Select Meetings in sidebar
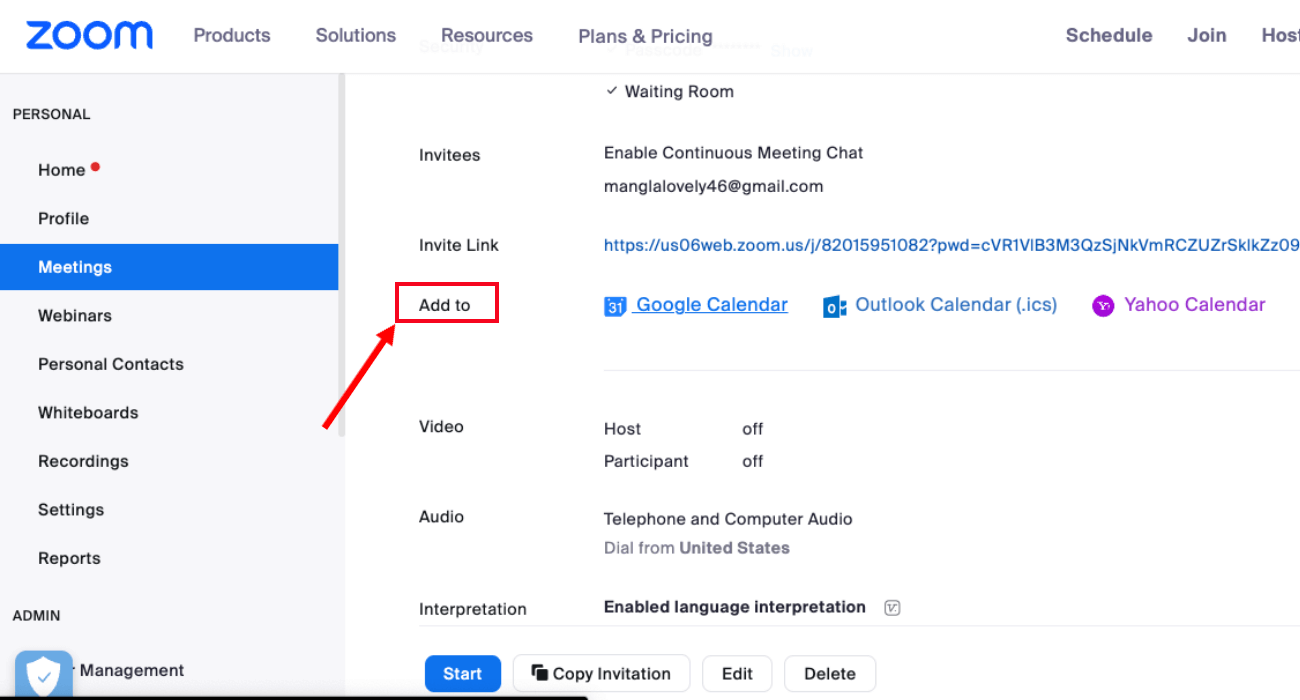The image size is (1300, 700). tap(169, 267)
